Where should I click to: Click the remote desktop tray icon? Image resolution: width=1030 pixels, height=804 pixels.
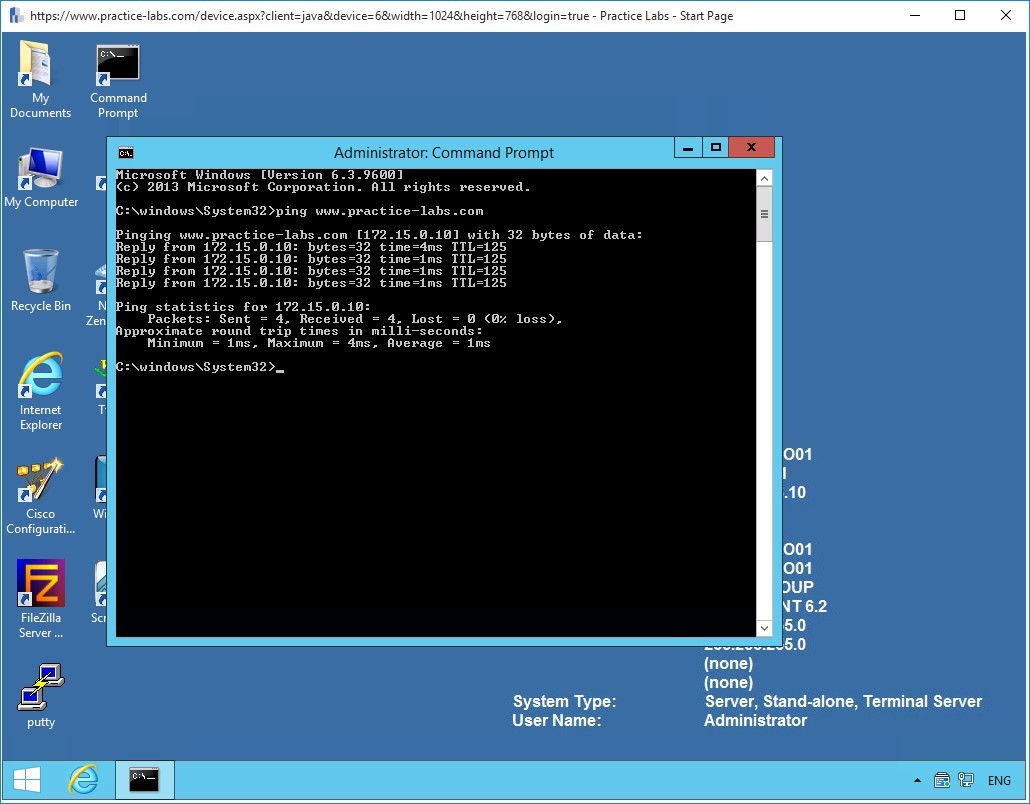pos(966,780)
